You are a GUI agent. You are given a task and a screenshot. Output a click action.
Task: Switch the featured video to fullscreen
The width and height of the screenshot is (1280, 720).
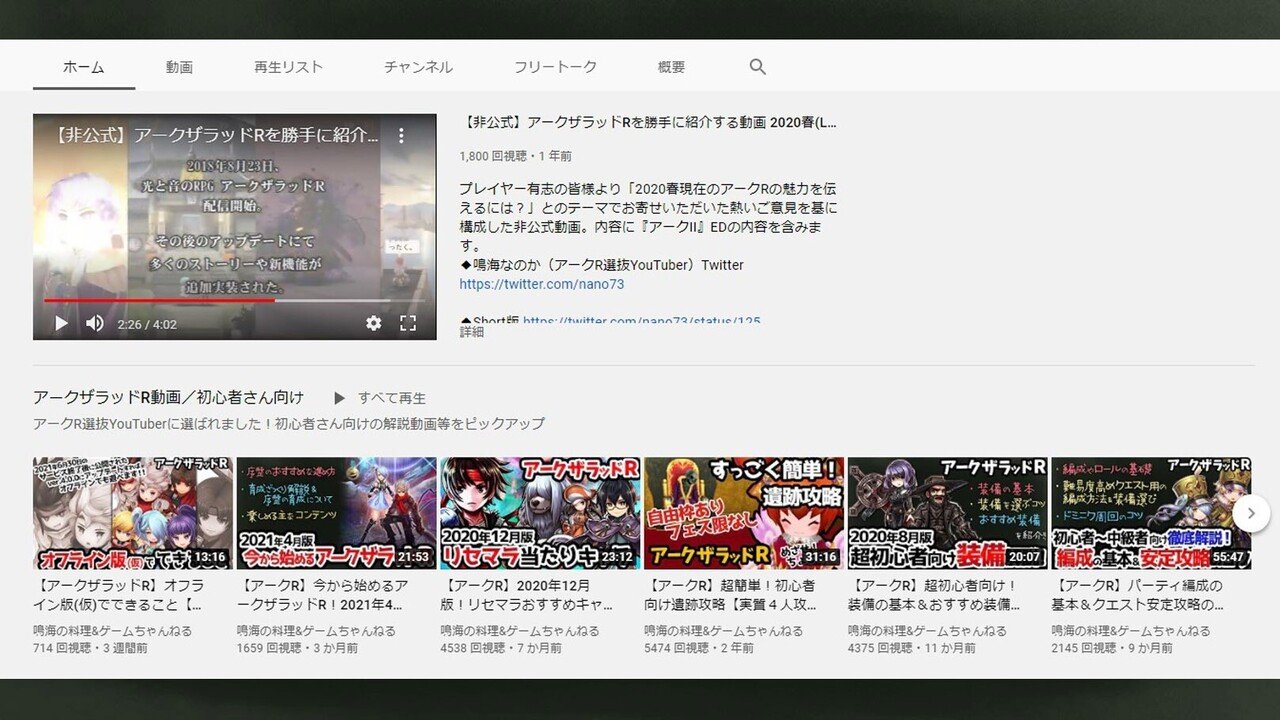click(x=408, y=323)
